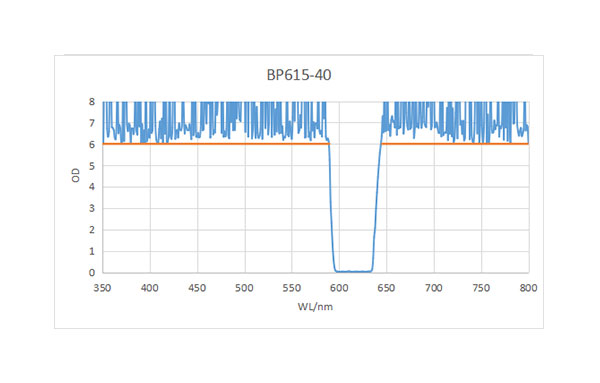Select the orange OD 6 line left of passband
This screenshot has width=600, height=383.
216,144
